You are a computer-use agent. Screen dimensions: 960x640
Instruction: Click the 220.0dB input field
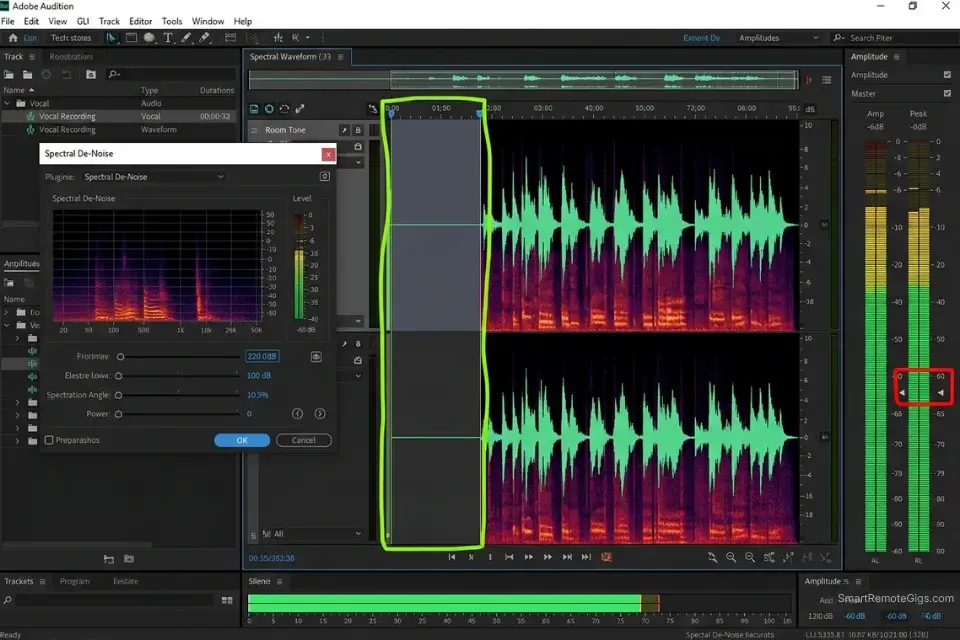pyautogui.click(x=262, y=356)
